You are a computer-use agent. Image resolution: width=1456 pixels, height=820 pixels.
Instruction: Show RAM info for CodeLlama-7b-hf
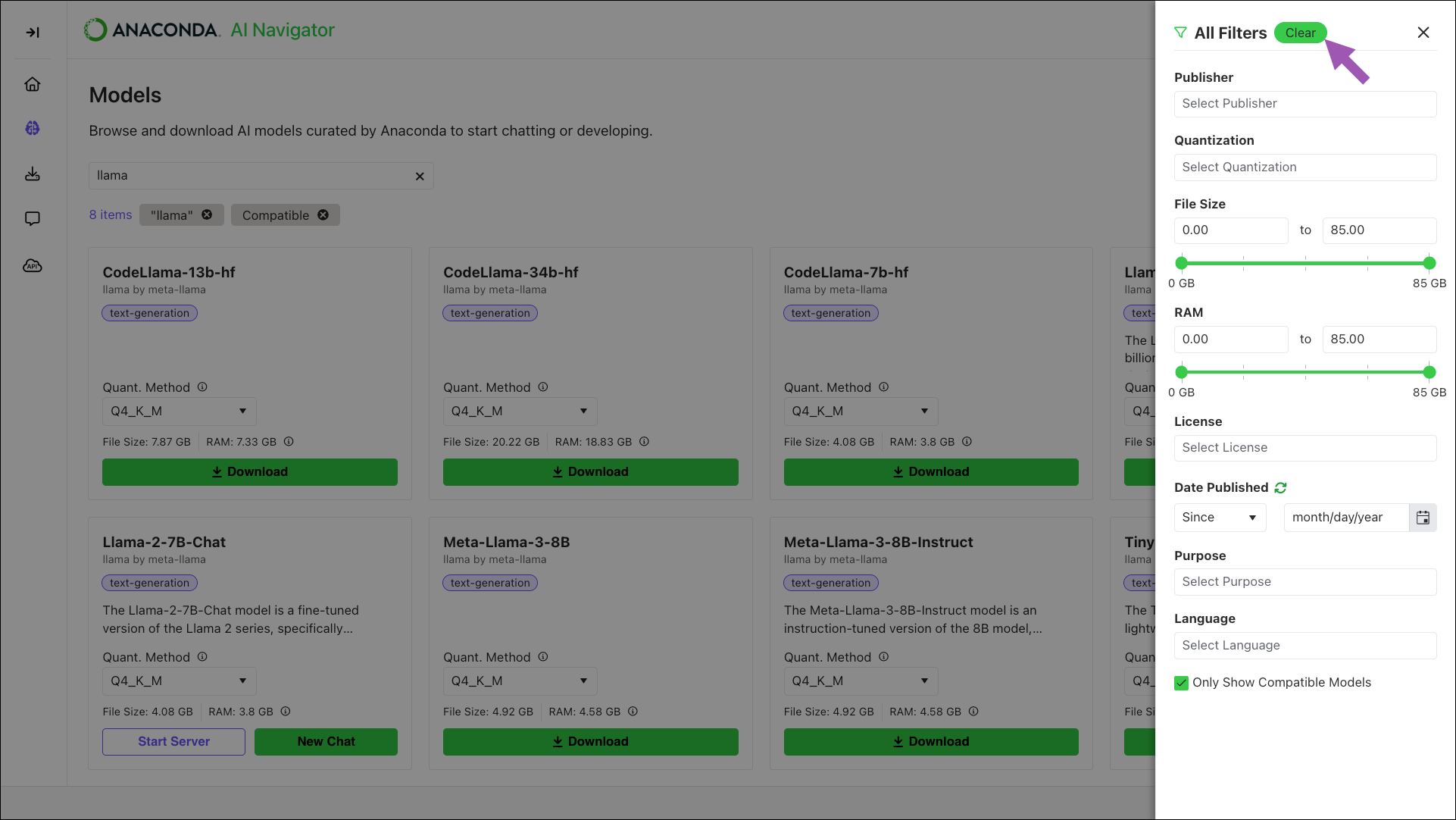967,441
